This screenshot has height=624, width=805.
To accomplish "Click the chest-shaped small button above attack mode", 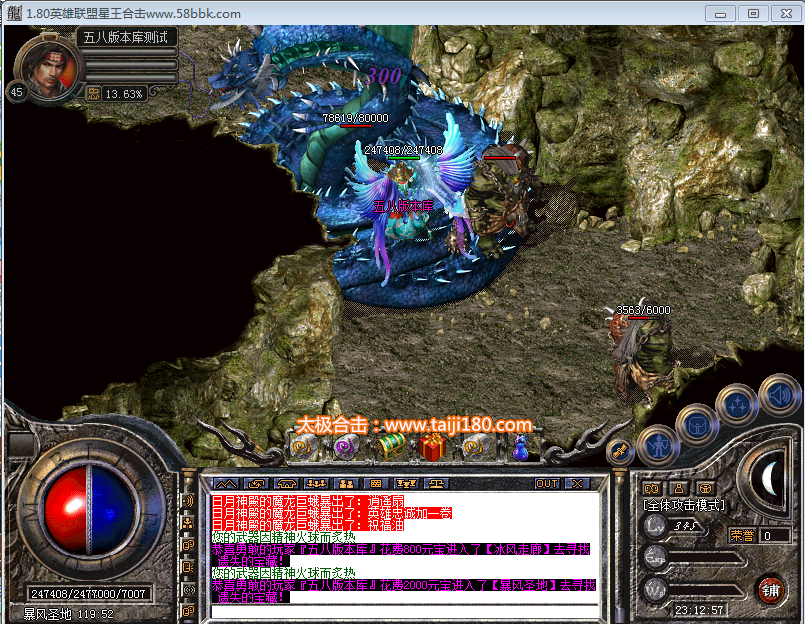I will click(706, 488).
